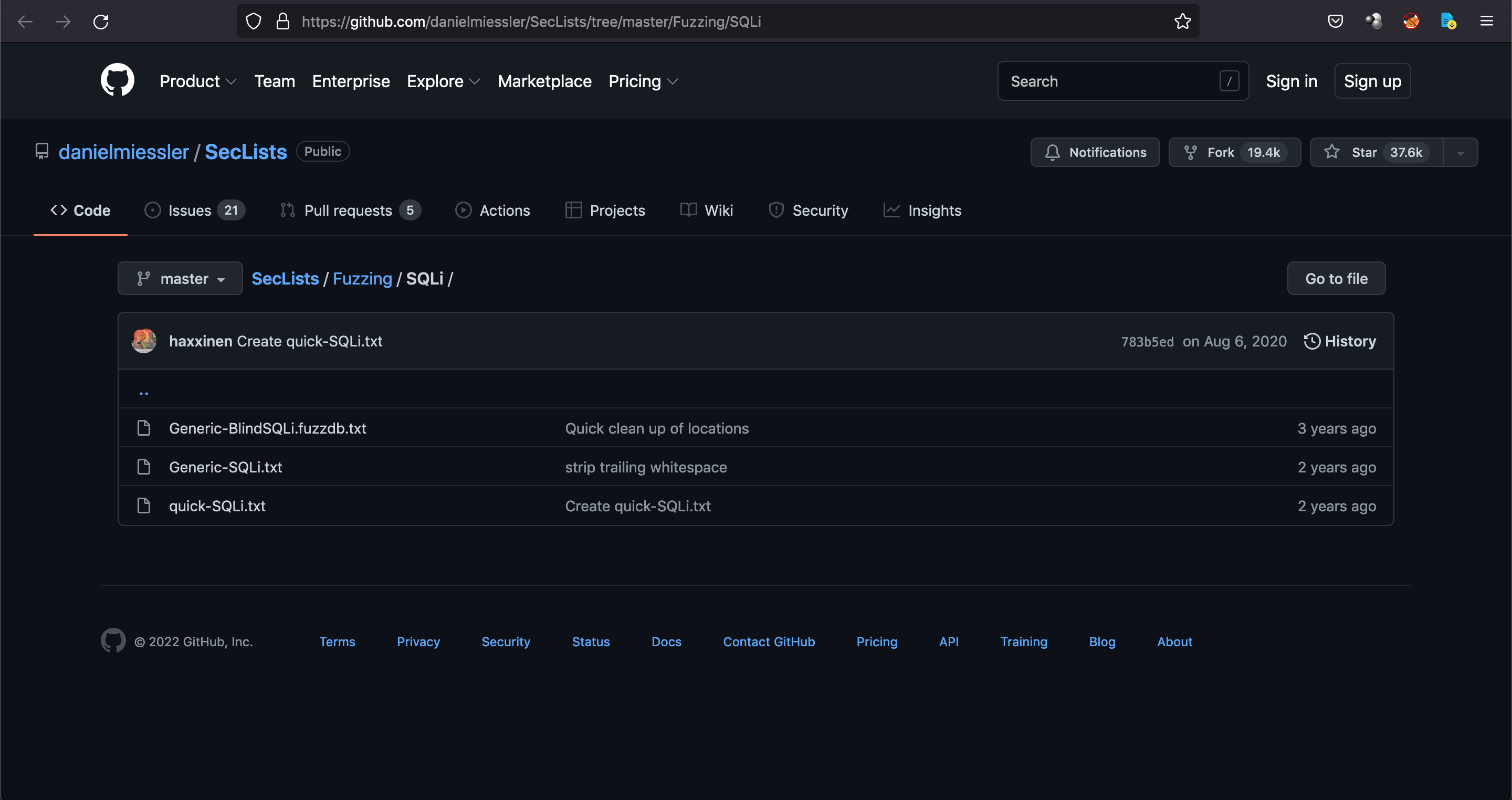The height and width of the screenshot is (800, 1512).
Task: Click the tracking protection shield icon
Action: (253, 22)
